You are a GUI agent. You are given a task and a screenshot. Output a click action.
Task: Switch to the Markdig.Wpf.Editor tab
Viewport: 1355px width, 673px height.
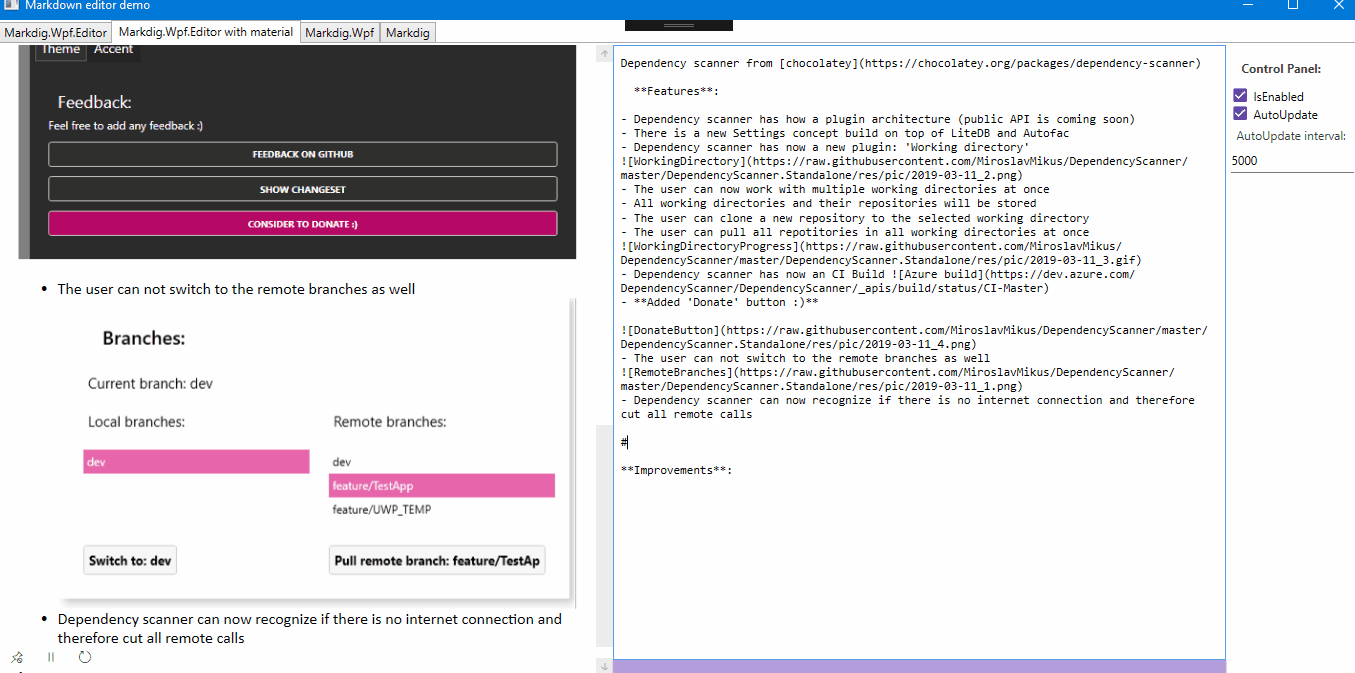pyautogui.click(x=56, y=33)
